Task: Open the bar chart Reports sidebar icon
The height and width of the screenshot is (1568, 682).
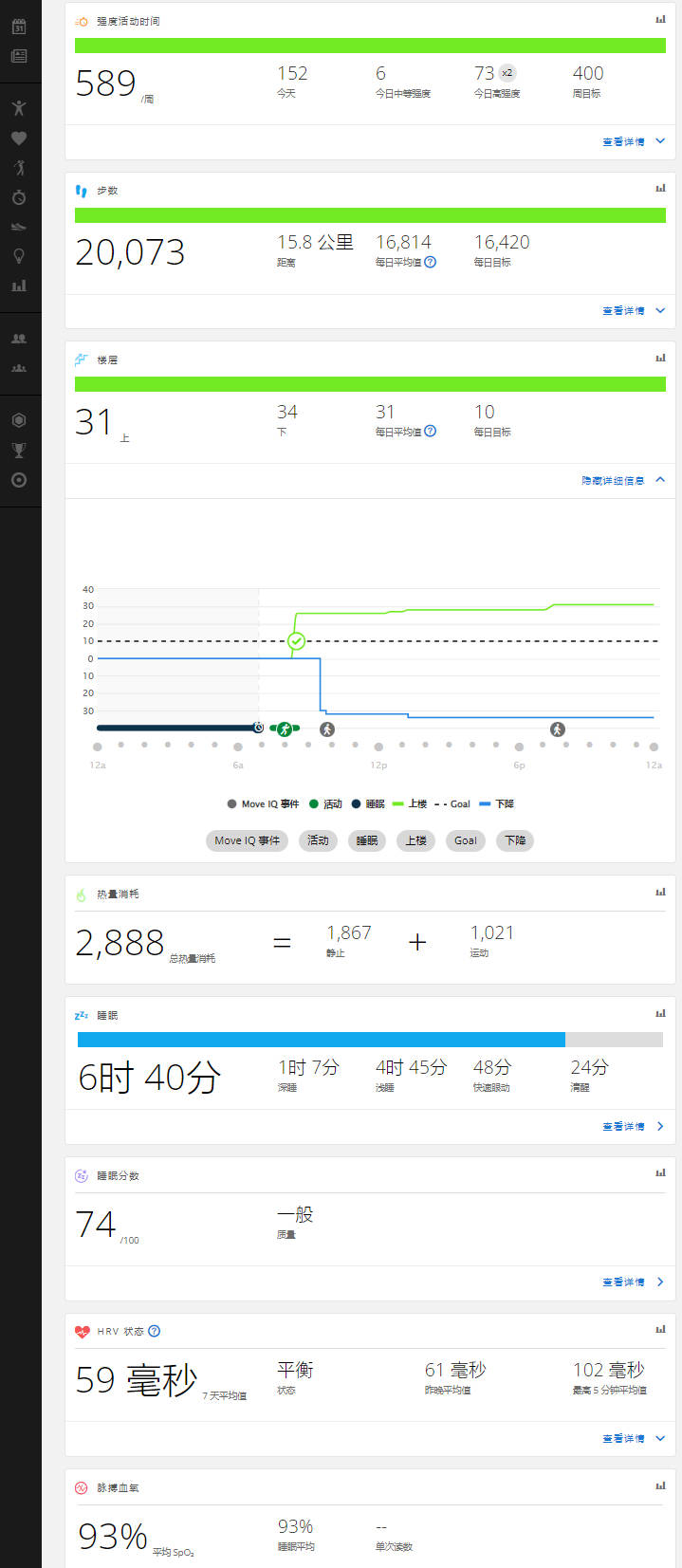Action: [x=19, y=286]
